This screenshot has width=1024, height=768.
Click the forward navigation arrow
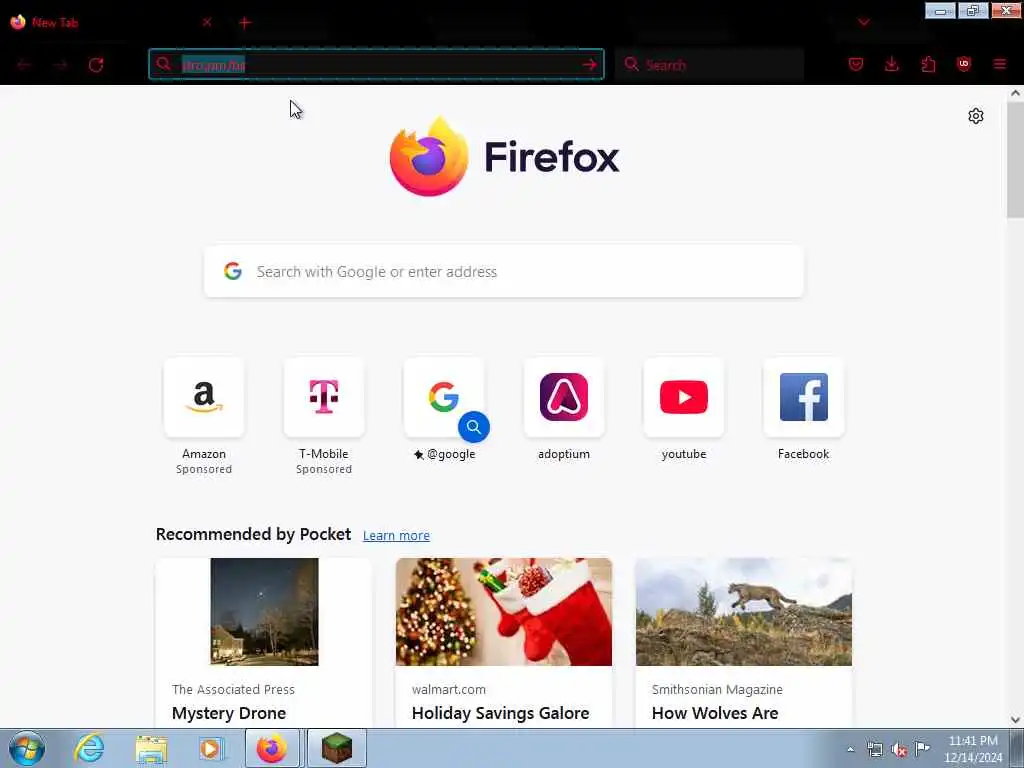click(61, 65)
